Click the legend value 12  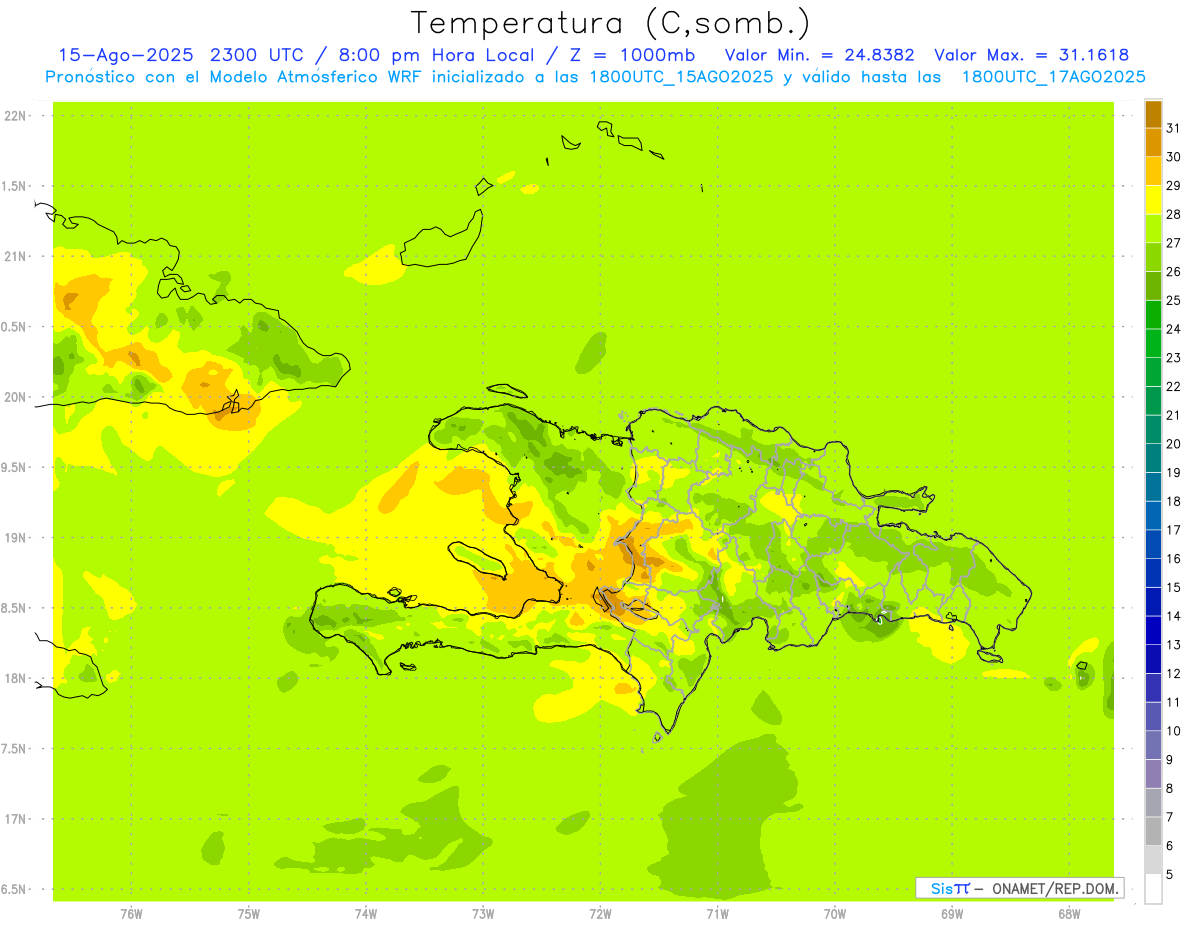[x=1174, y=674]
